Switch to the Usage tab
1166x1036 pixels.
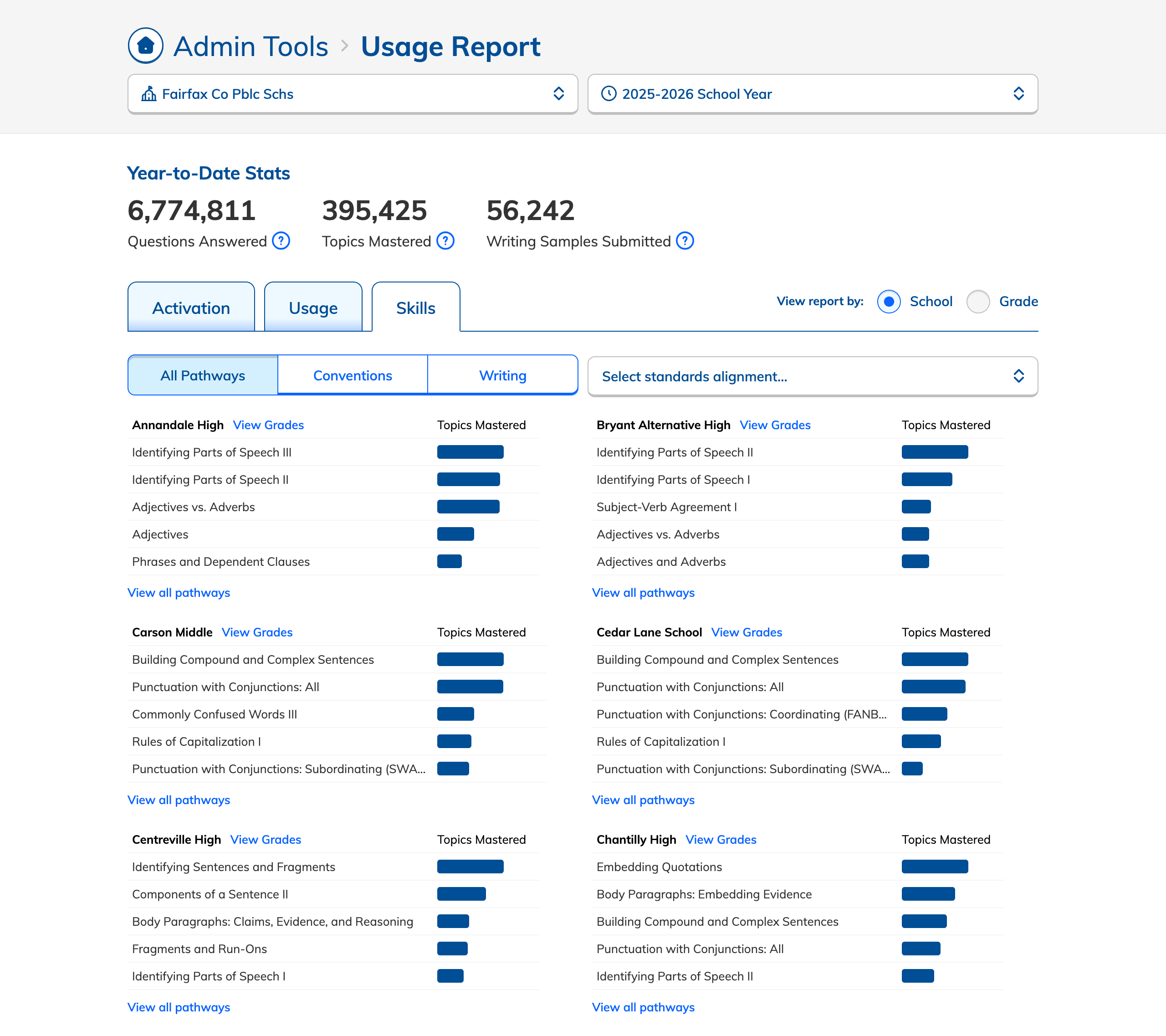click(313, 308)
